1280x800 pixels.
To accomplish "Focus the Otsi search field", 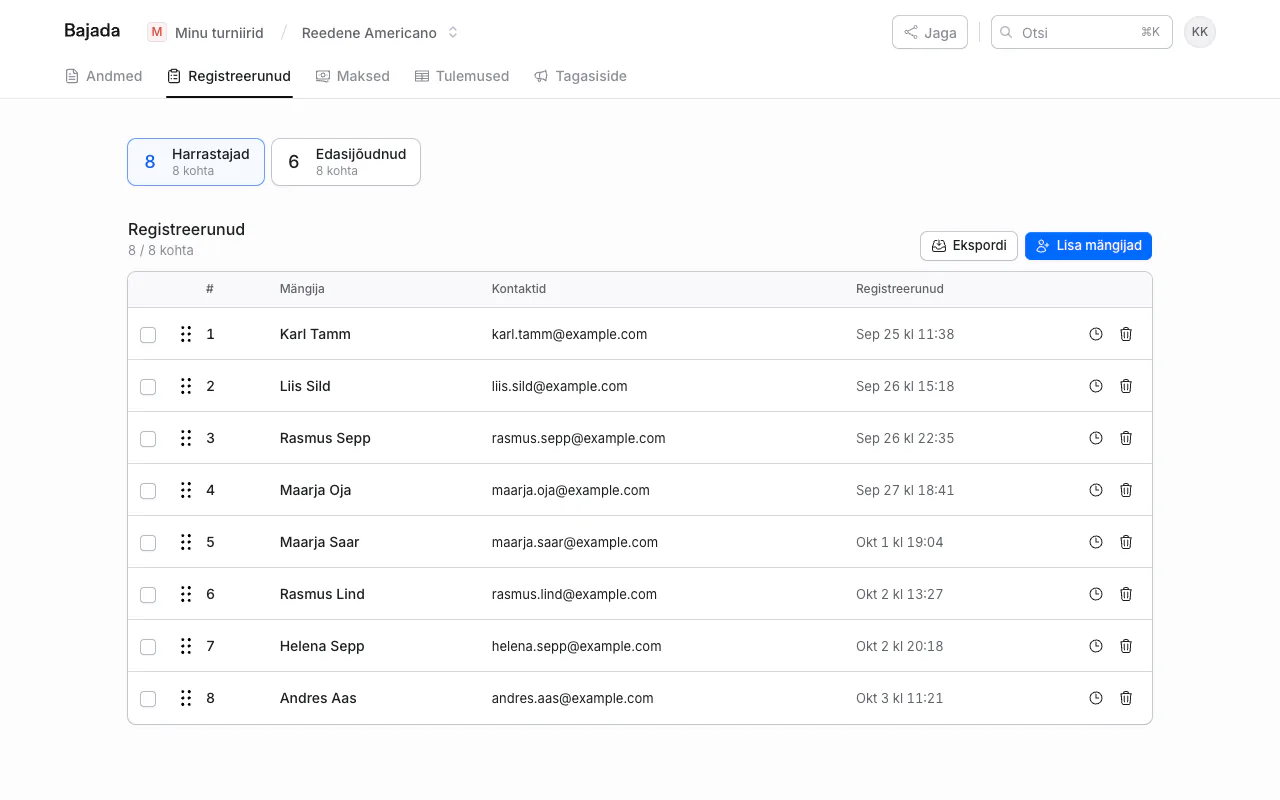I will pyautogui.click(x=1082, y=32).
